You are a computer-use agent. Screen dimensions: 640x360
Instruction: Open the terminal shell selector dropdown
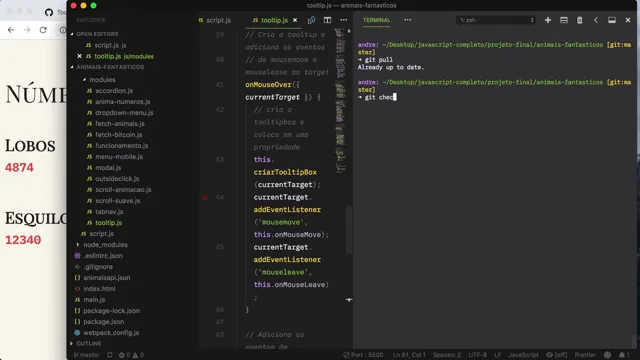[x=496, y=20]
